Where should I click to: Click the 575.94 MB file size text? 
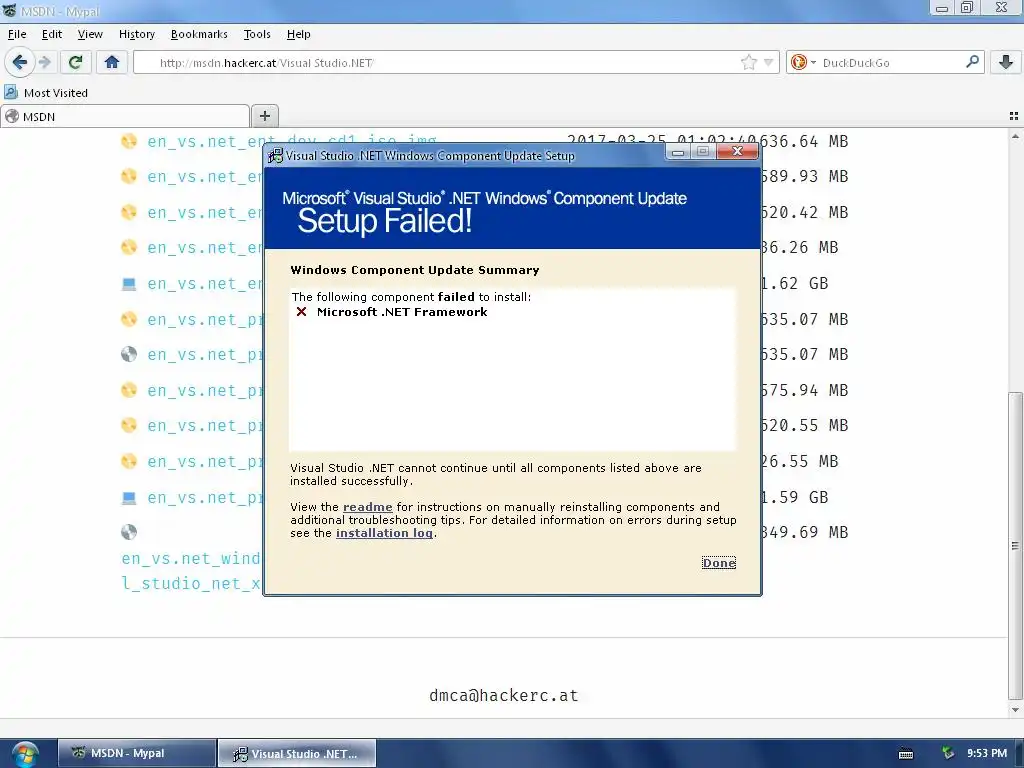(805, 390)
